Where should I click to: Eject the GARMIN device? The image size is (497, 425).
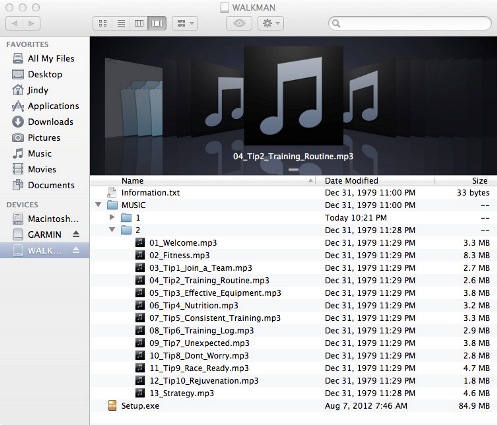[x=76, y=234]
